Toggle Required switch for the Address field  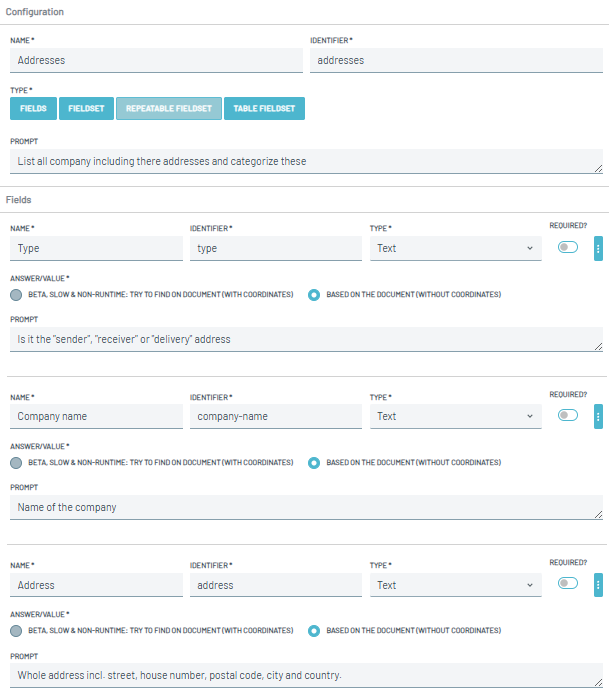coord(568,583)
